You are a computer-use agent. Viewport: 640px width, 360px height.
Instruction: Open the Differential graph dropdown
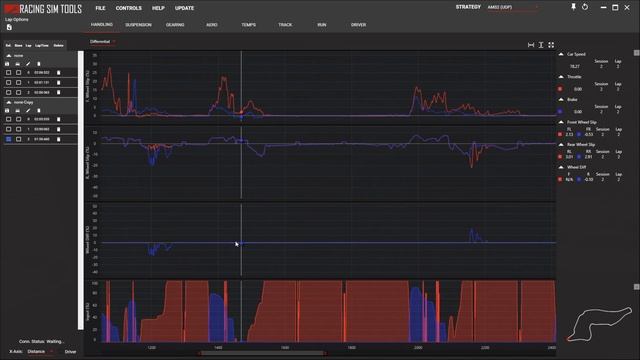[x=103, y=42]
